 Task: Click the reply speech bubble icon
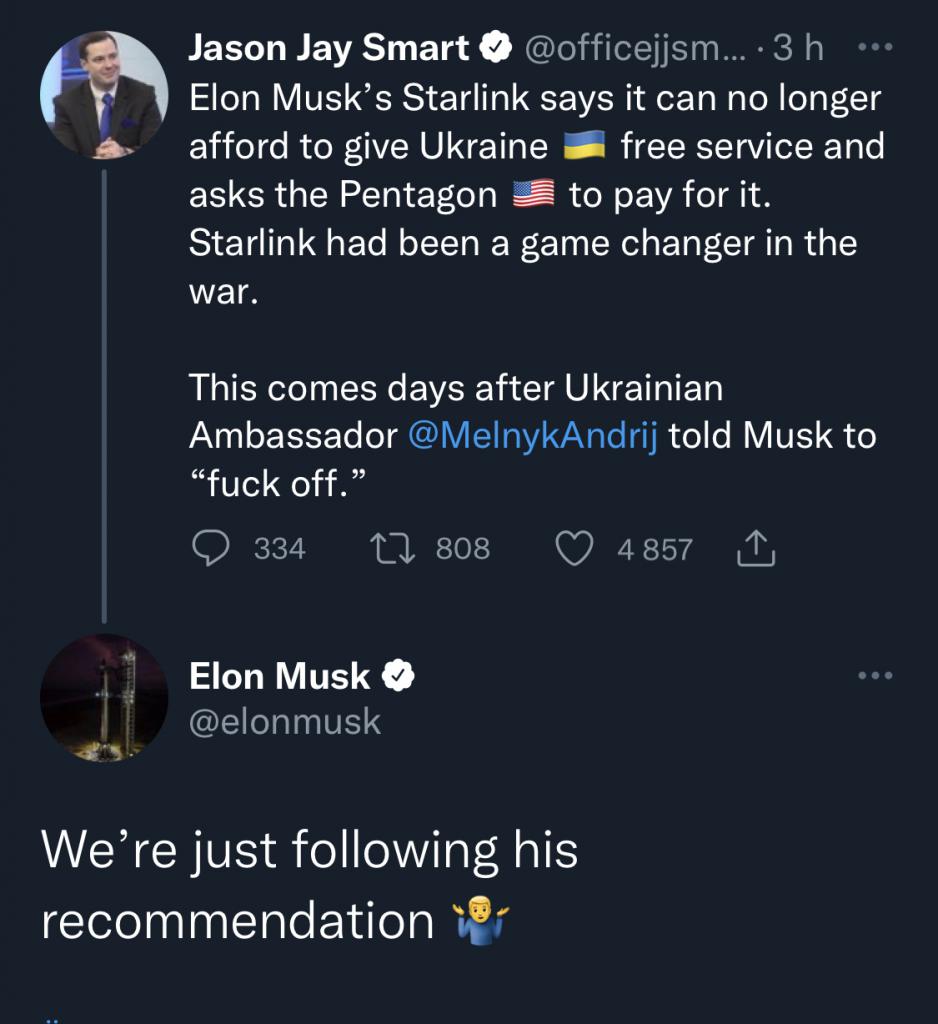208,548
